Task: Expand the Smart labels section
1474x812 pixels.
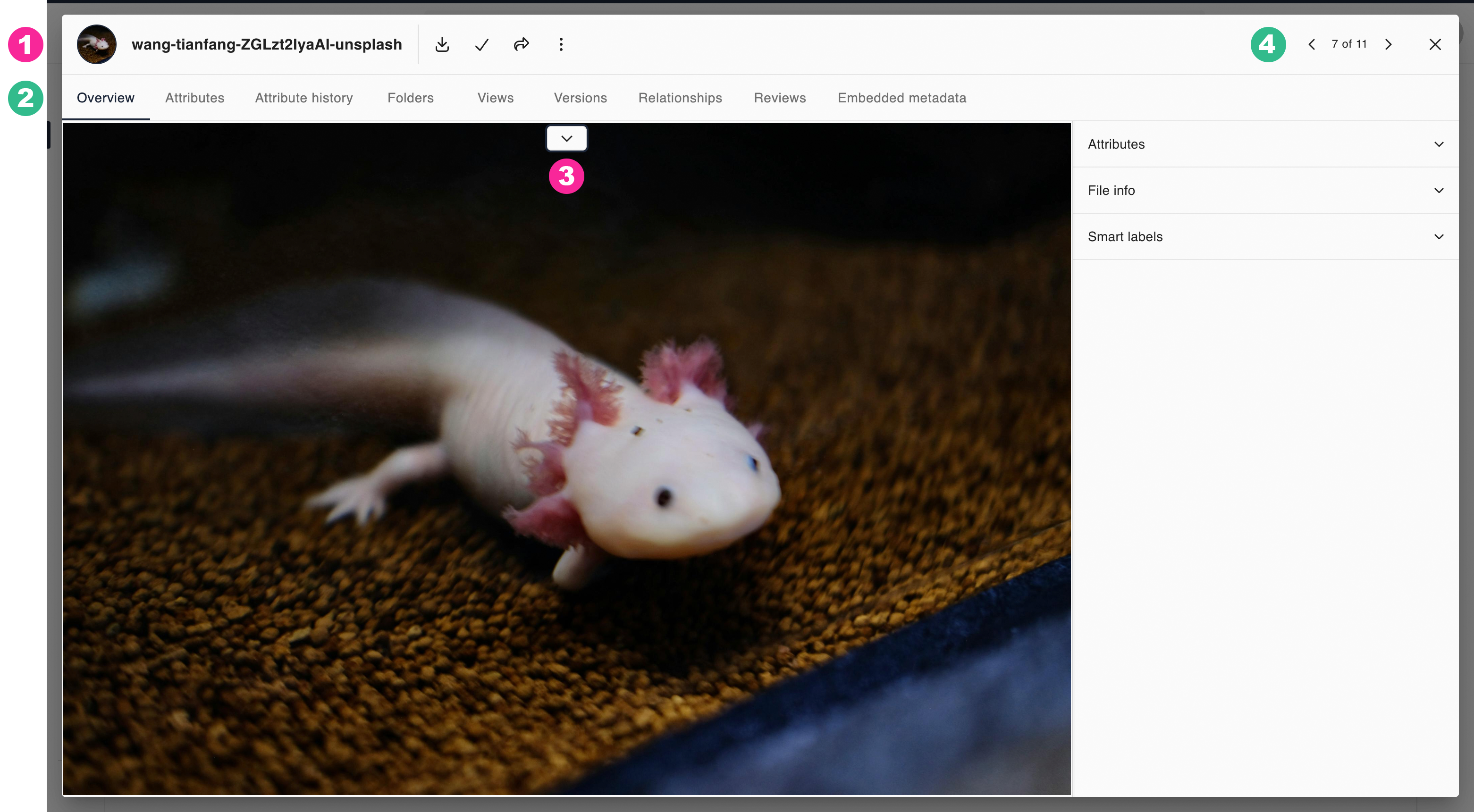Action: tap(1265, 237)
